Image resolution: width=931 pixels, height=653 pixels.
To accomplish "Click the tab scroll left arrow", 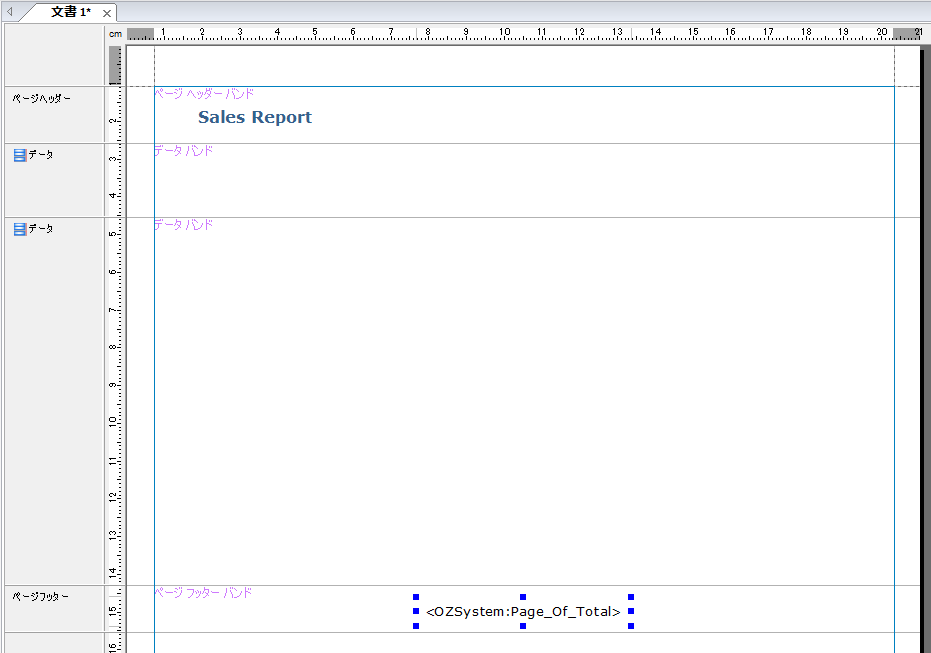I will tap(10, 12).
